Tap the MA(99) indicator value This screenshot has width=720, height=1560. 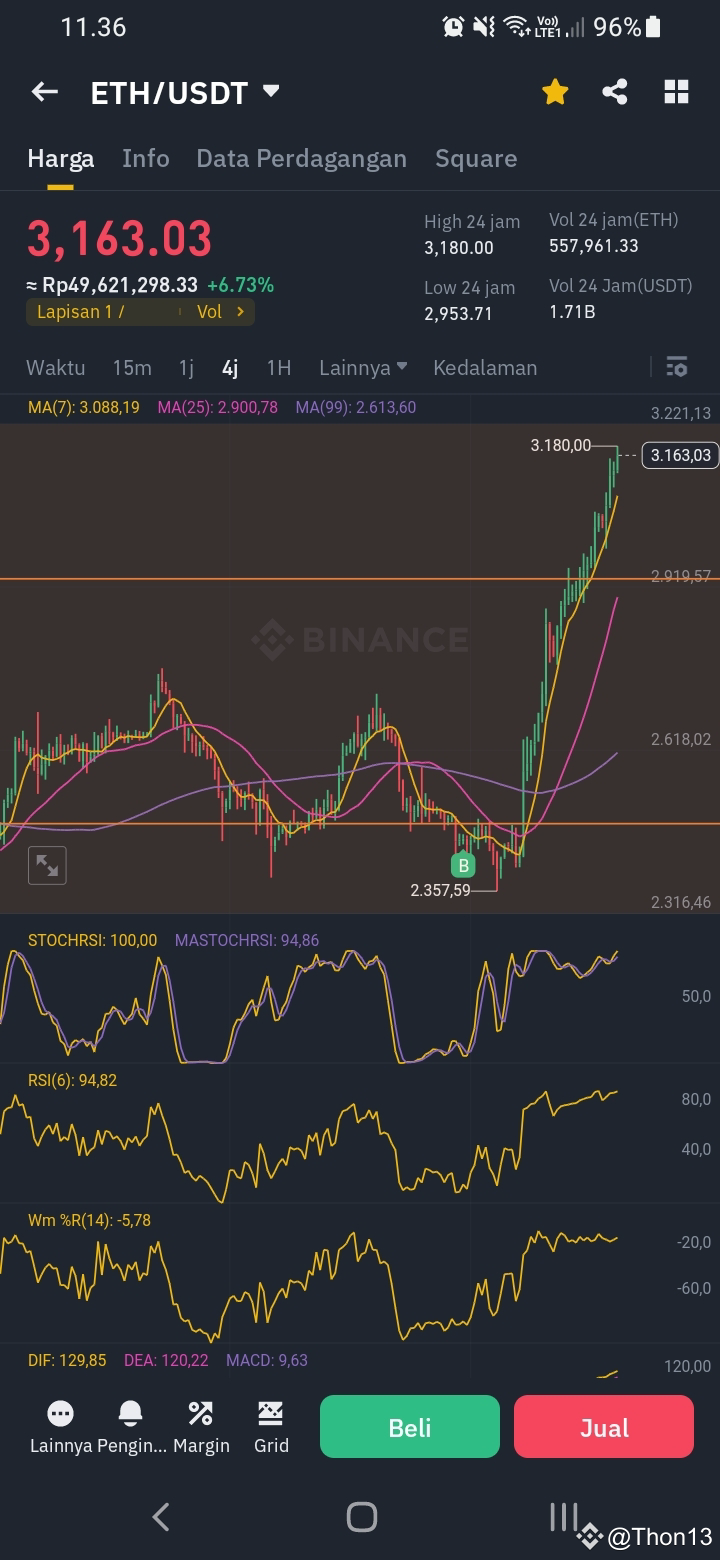click(x=356, y=407)
